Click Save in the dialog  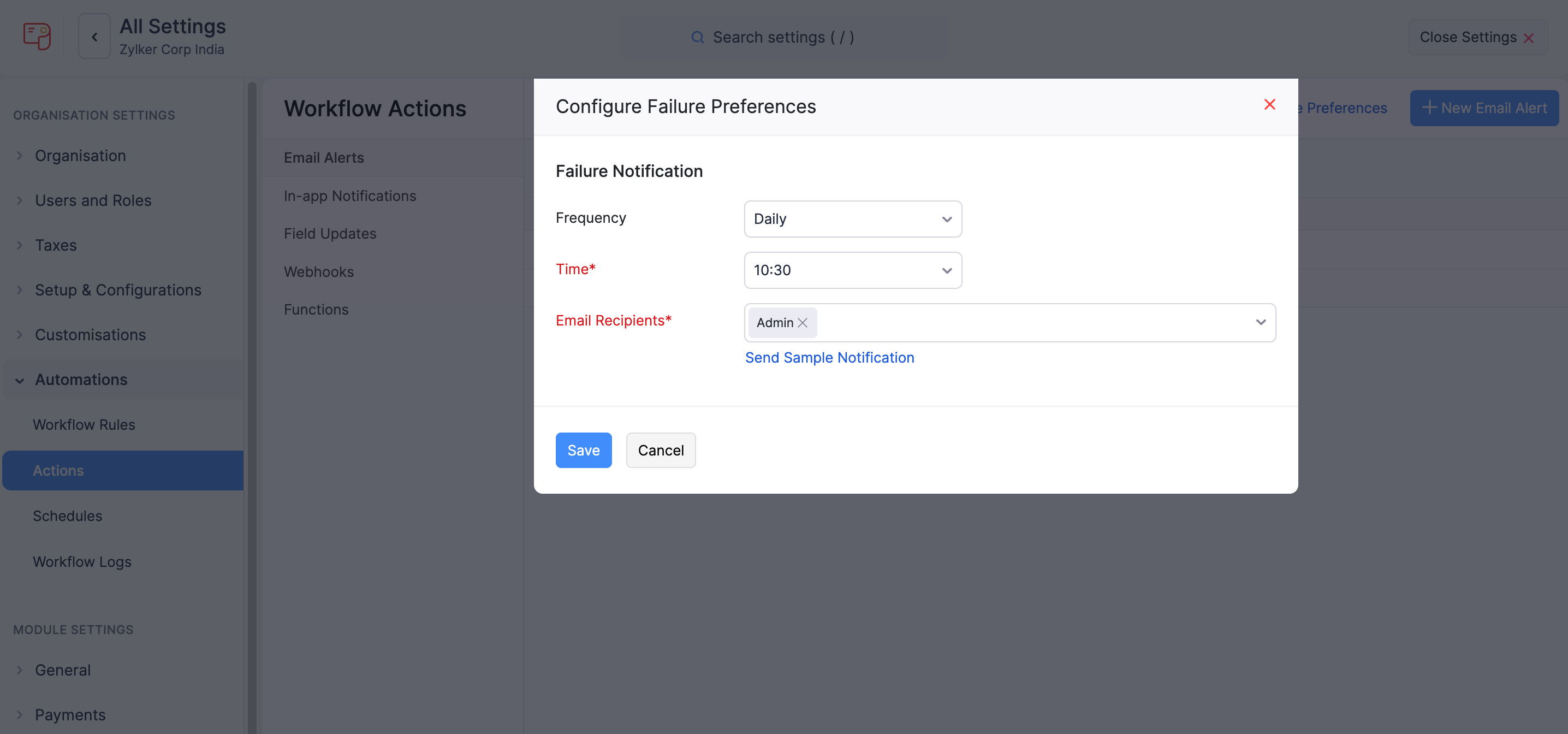click(x=583, y=450)
